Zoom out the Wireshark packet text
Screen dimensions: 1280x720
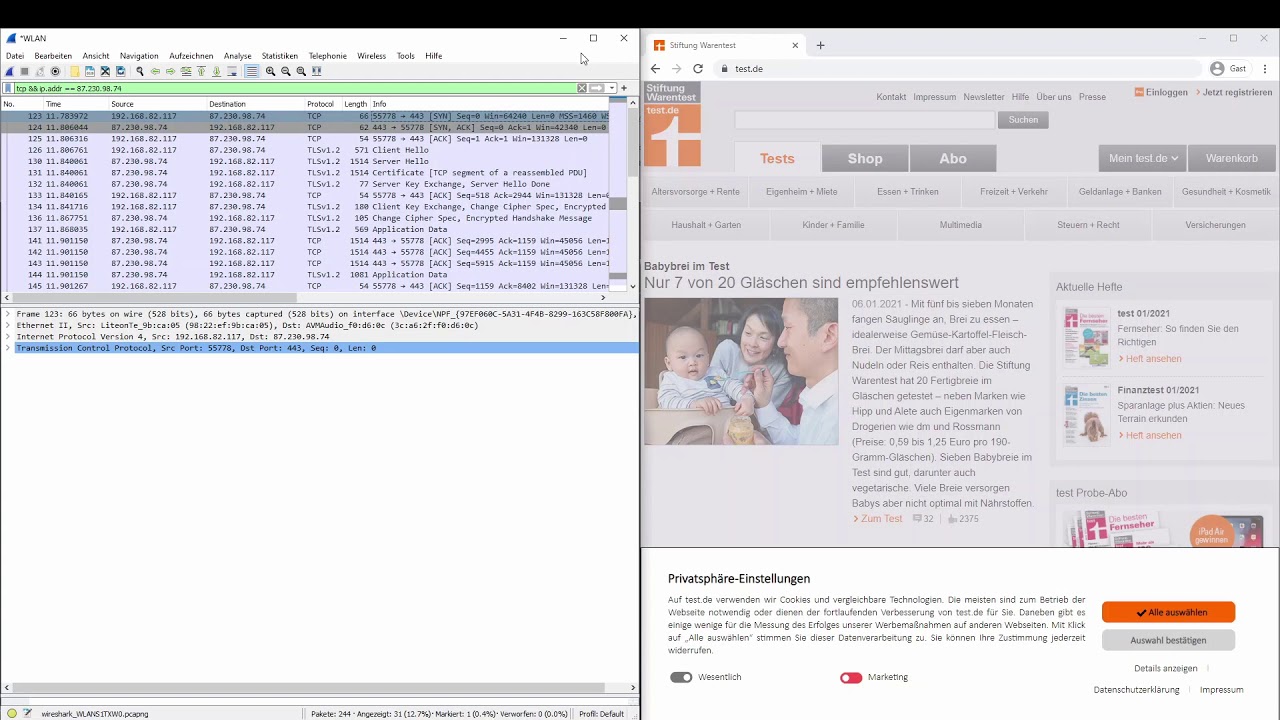286,71
